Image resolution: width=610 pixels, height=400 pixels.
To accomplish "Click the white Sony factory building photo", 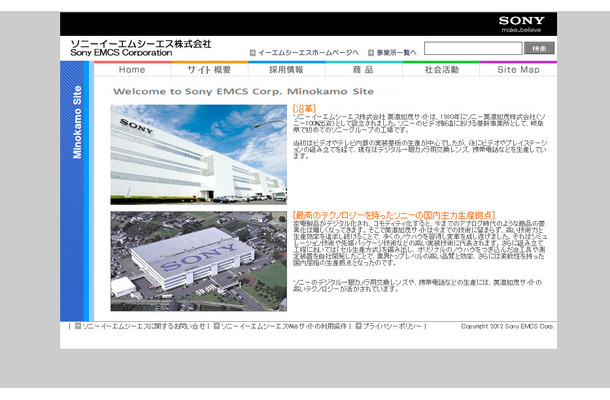I will pyautogui.click(x=199, y=155).
